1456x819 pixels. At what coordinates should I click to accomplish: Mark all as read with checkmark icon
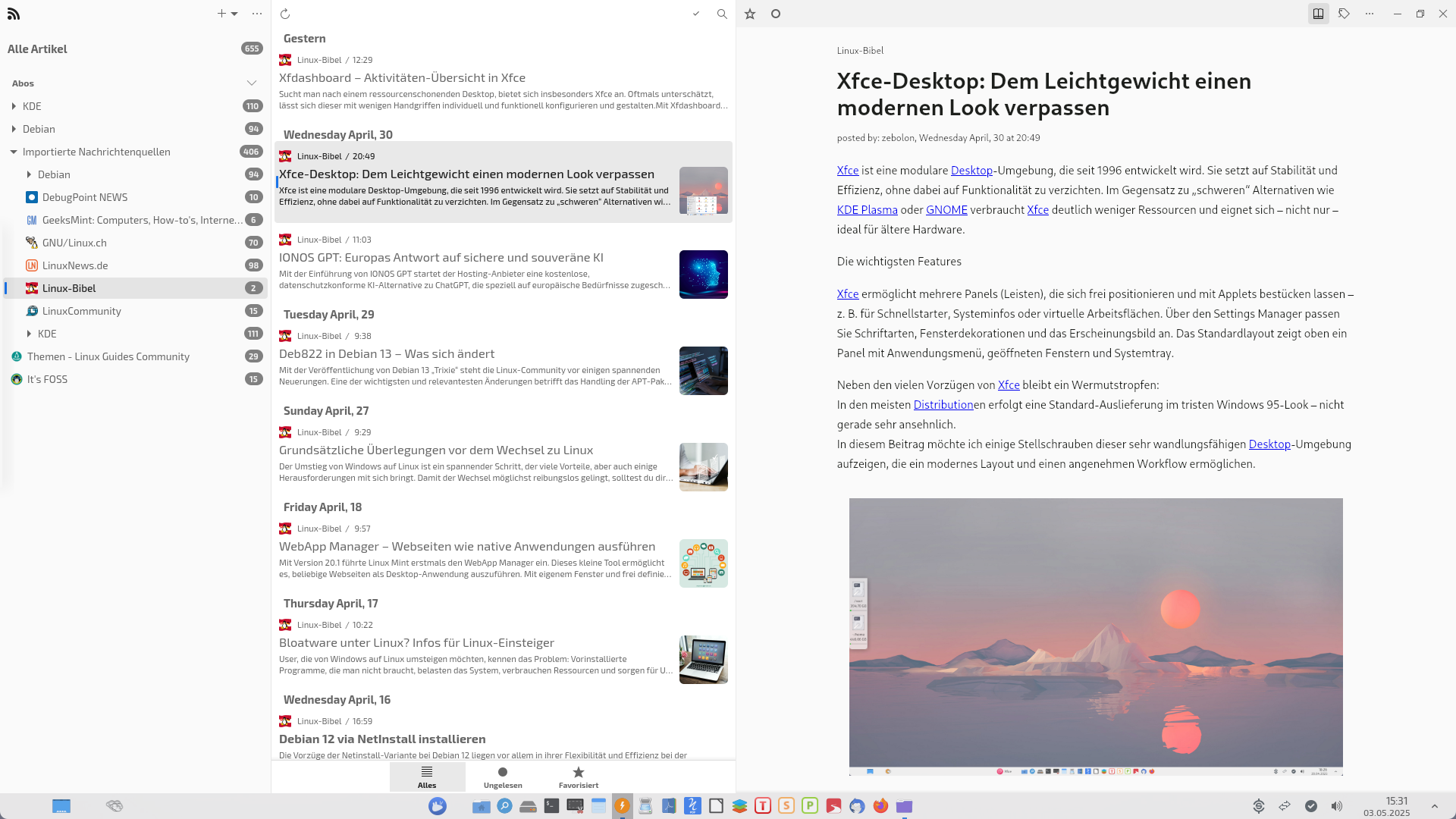pos(696,14)
